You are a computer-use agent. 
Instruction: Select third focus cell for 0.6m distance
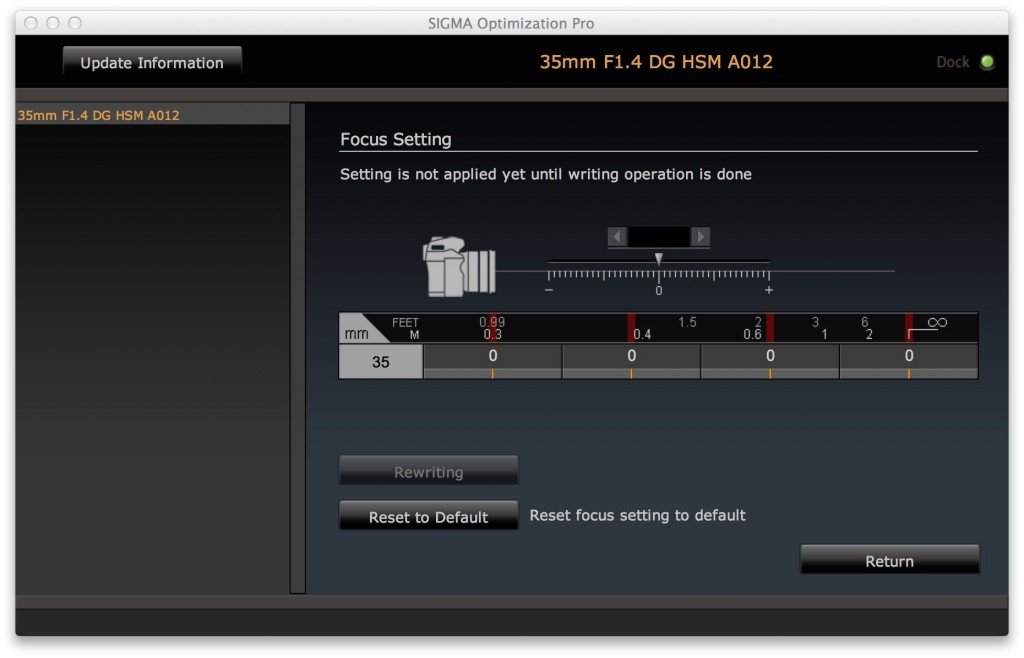[x=770, y=359]
